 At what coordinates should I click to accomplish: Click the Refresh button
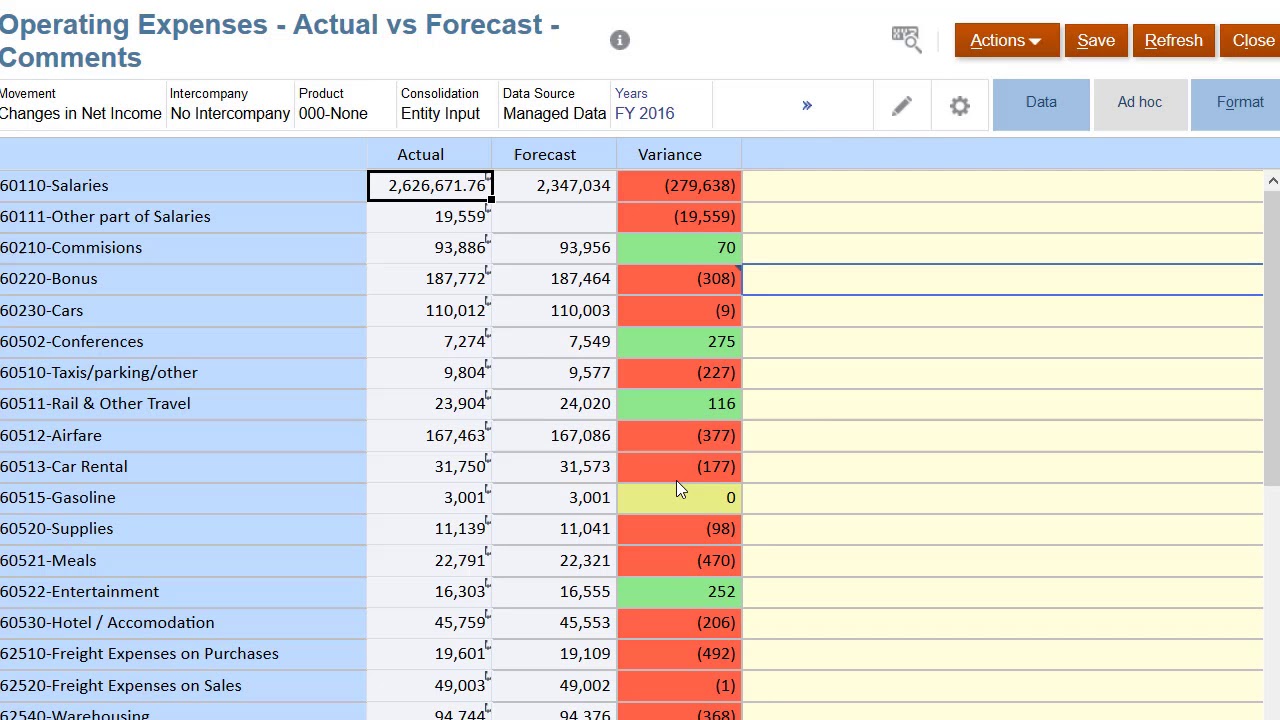pyautogui.click(x=1173, y=40)
